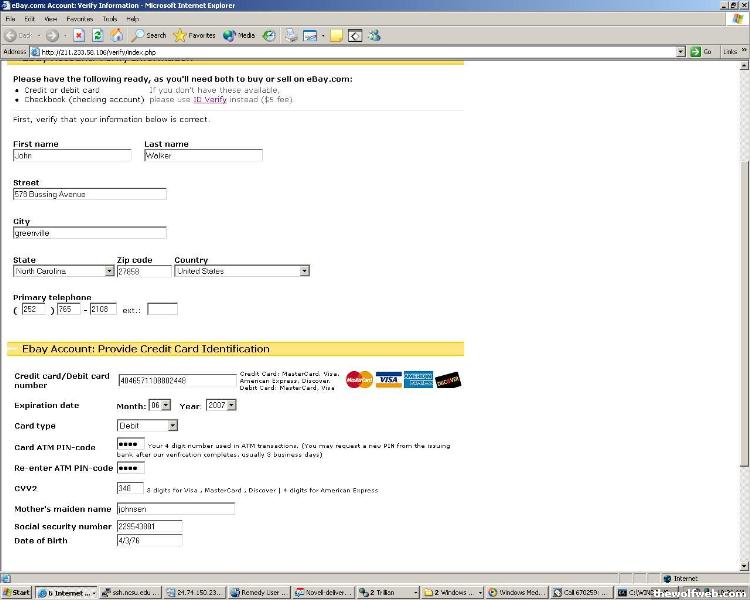This screenshot has width=750, height=600.
Task: Refresh the page using the green arrows icon
Action: 98,35
